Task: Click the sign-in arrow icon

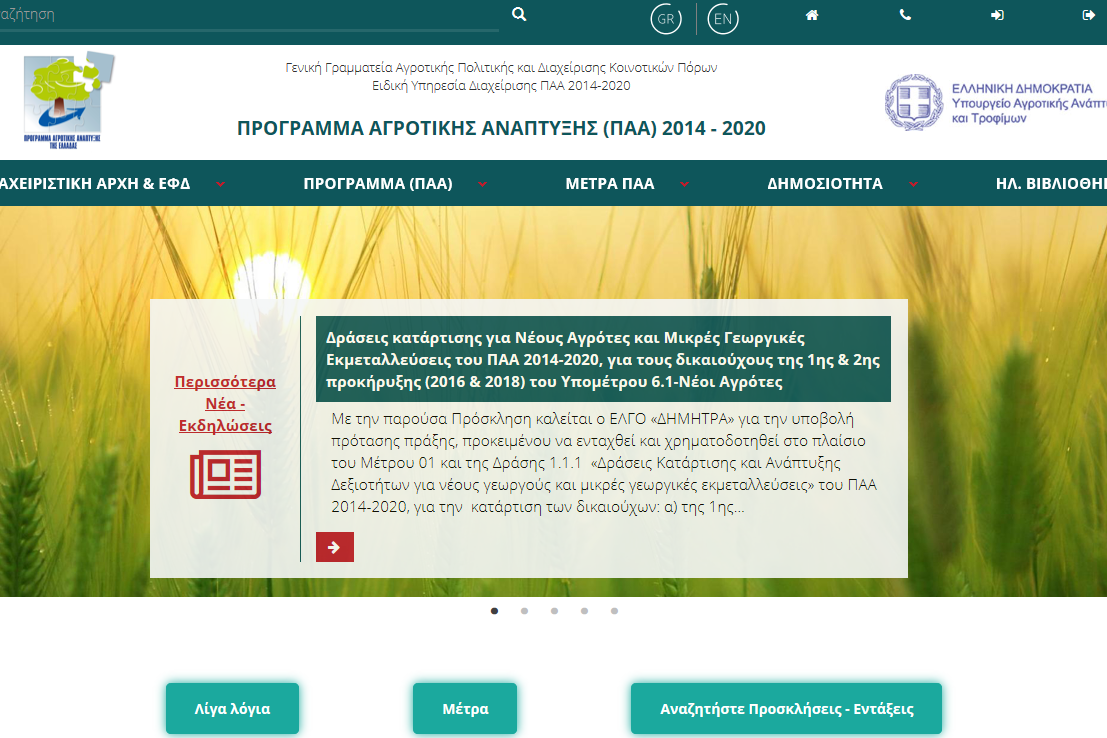Action: click(997, 15)
